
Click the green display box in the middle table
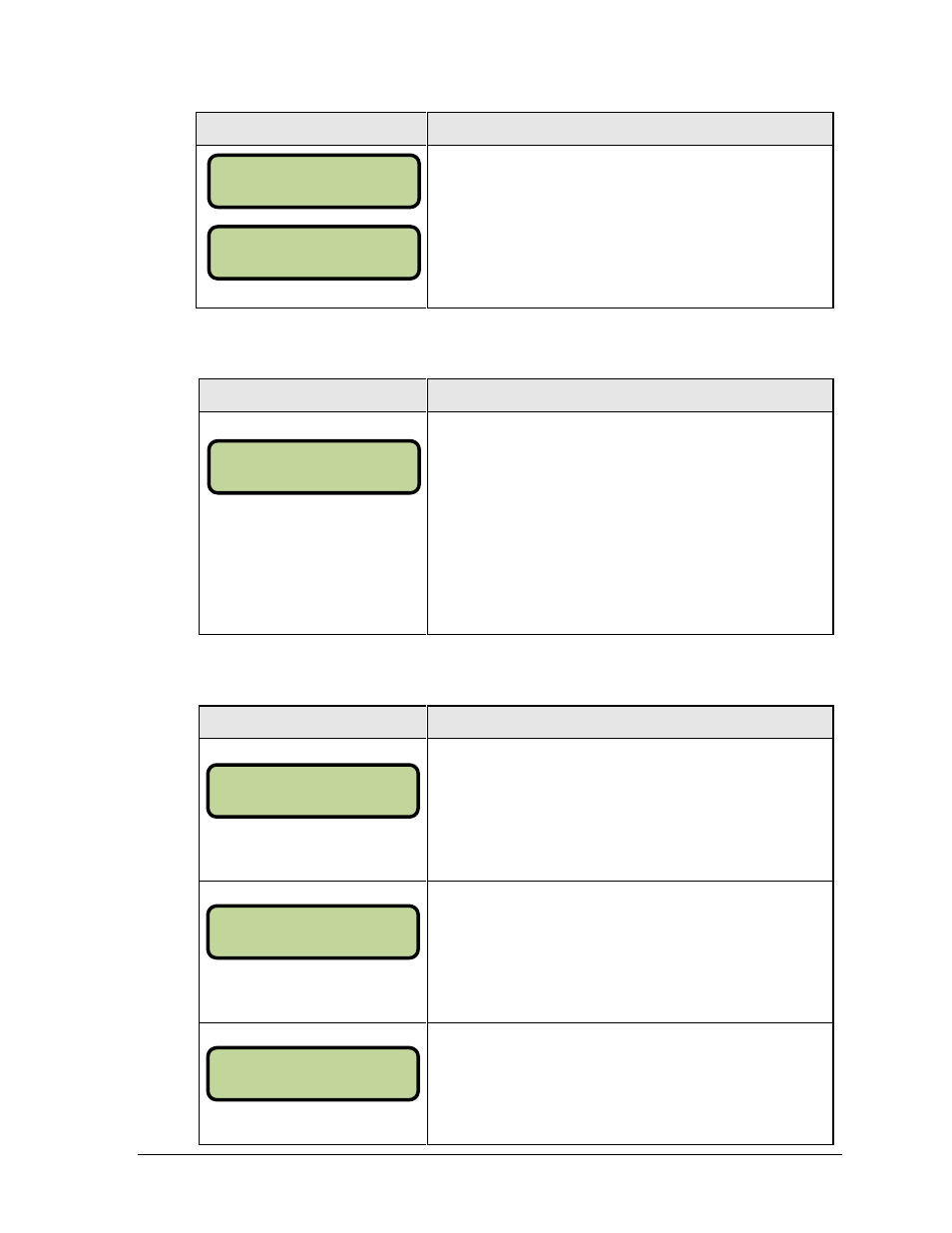[x=313, y=467]
